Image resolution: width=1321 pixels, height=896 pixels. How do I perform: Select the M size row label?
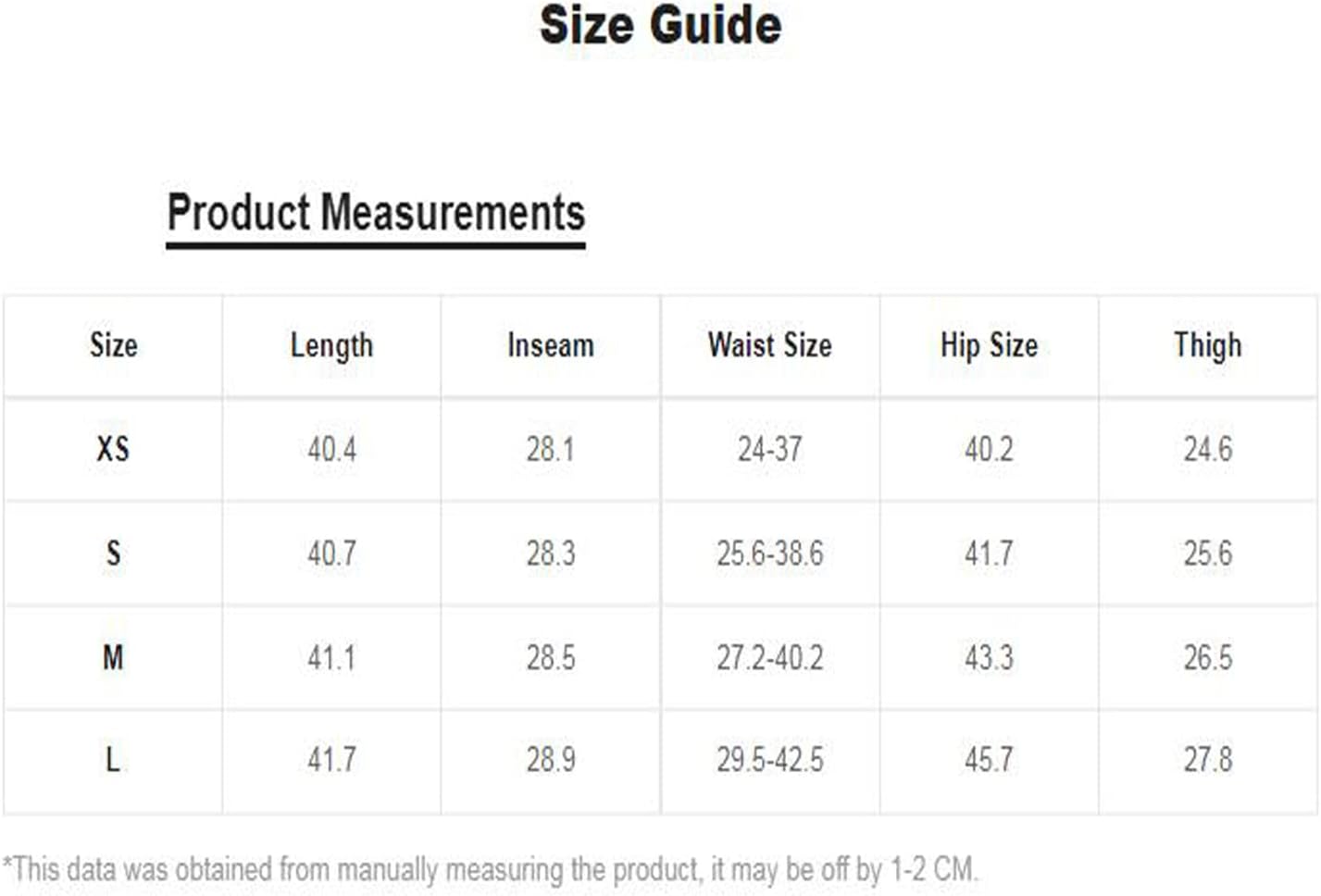tap(113, 657)
